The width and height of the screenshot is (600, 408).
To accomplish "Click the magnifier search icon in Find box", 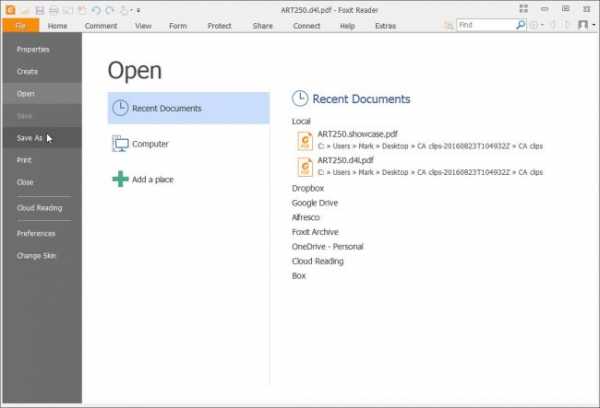I will pos(520,25).
